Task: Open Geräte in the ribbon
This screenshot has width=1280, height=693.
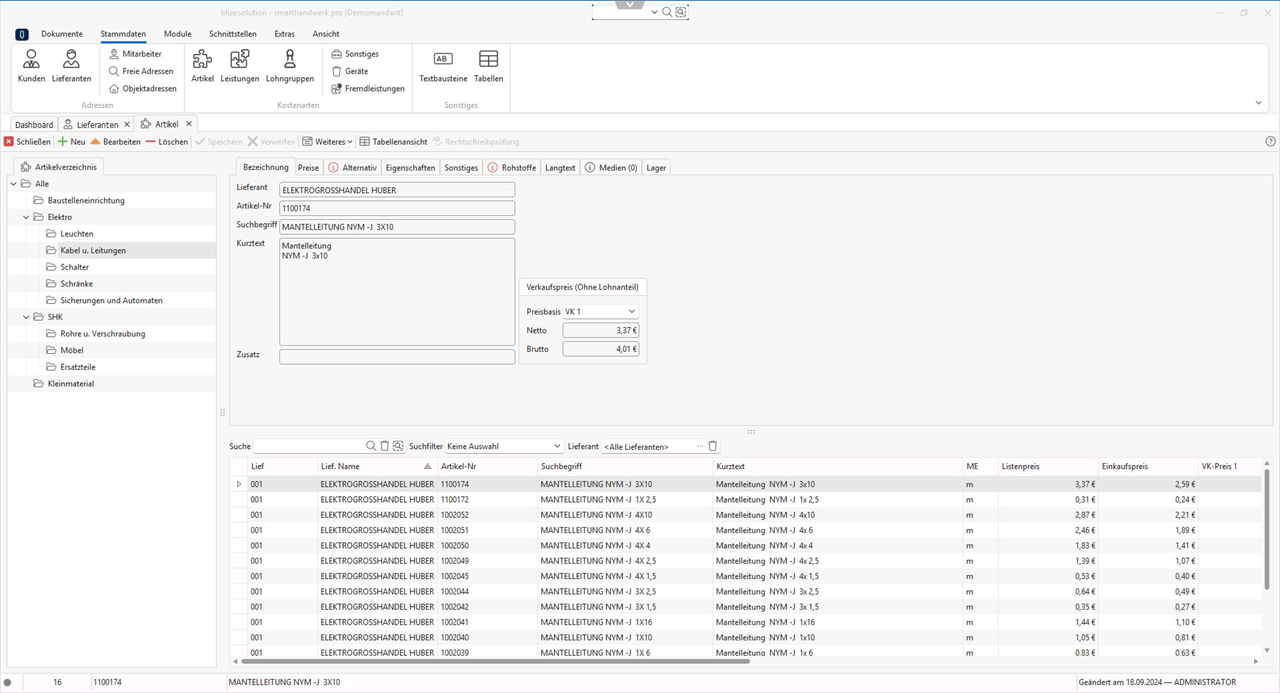Action: click(350, 71)
